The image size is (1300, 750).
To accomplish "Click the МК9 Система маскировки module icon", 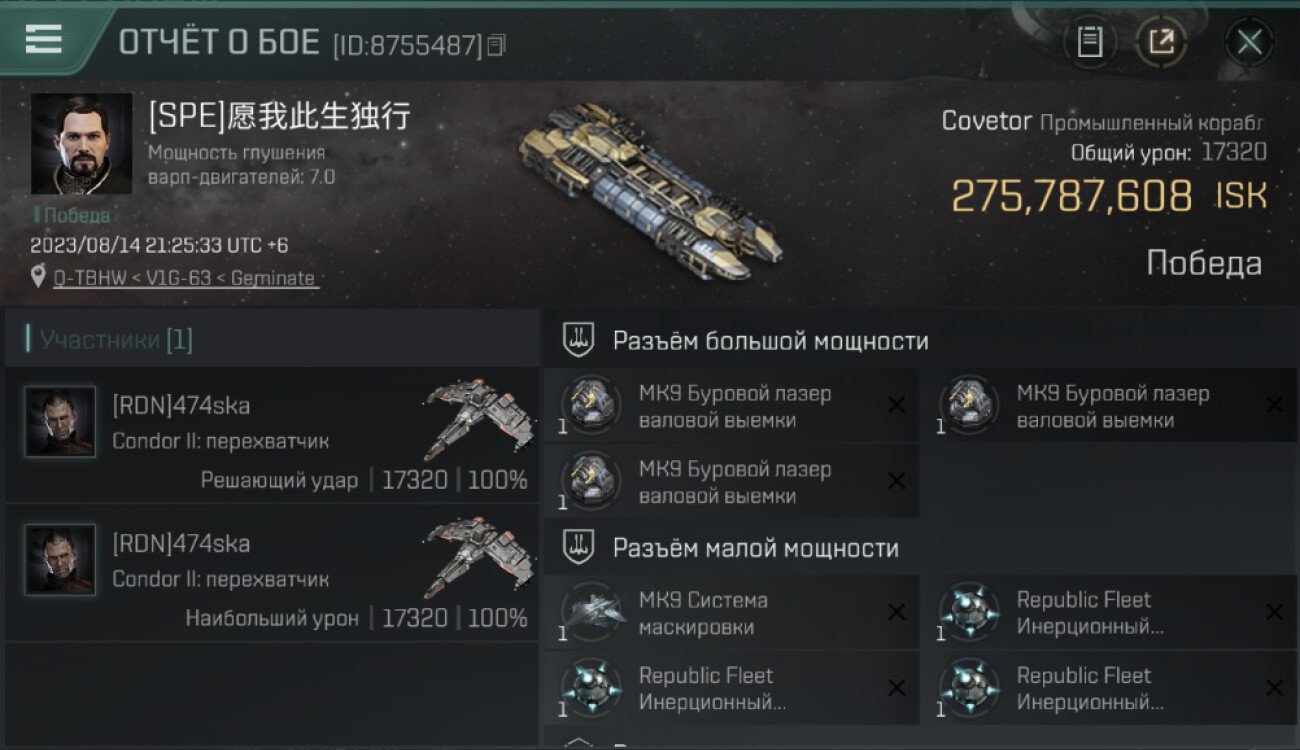I will (x=591, y=611).
